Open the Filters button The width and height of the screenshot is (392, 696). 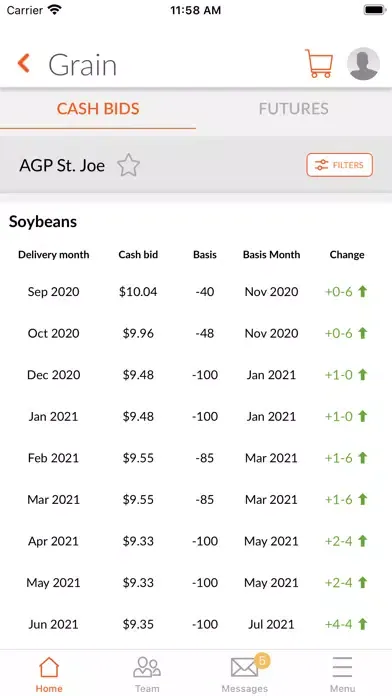pos(340,165)
